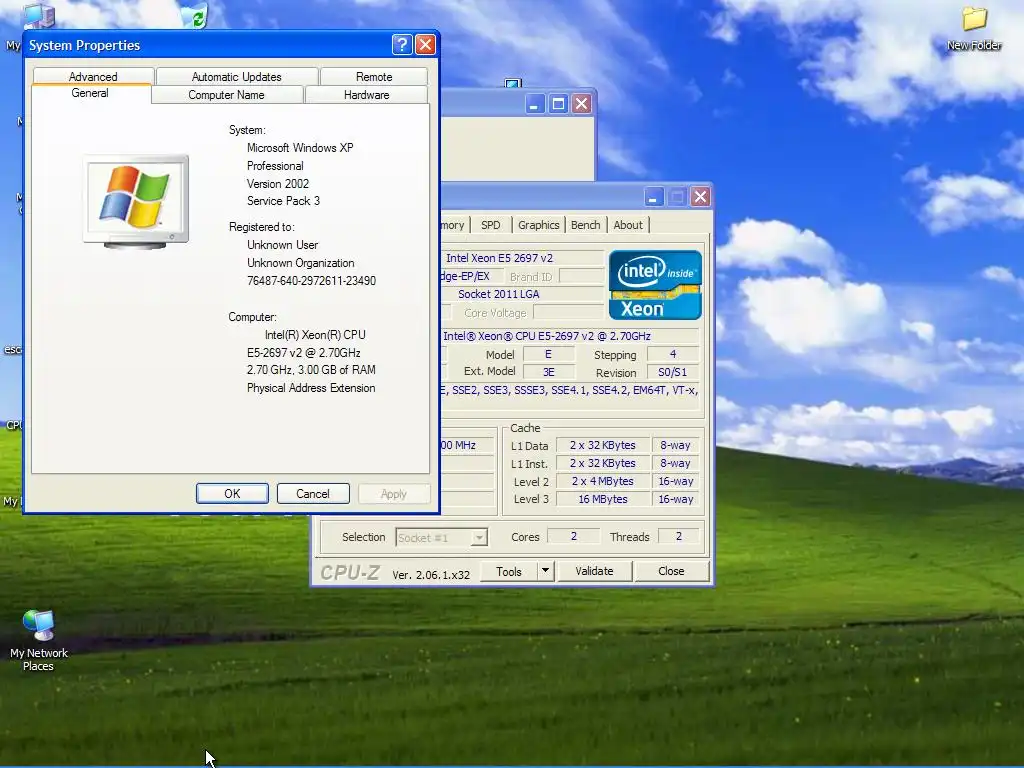Viewport: 1024px width, 768px height.
Task: Click the Socket 2011 LGA package field
Action: pyautogui.click(x=522, y=294)
